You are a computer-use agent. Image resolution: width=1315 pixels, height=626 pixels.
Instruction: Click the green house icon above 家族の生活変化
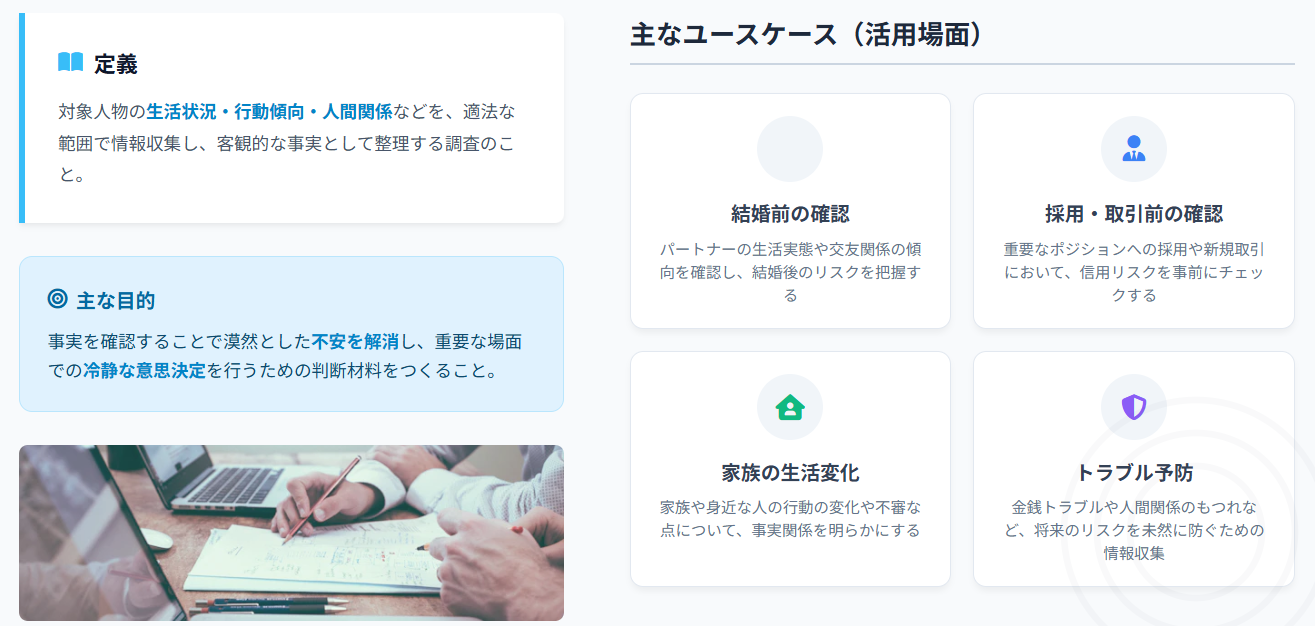[x=790, y=407]
